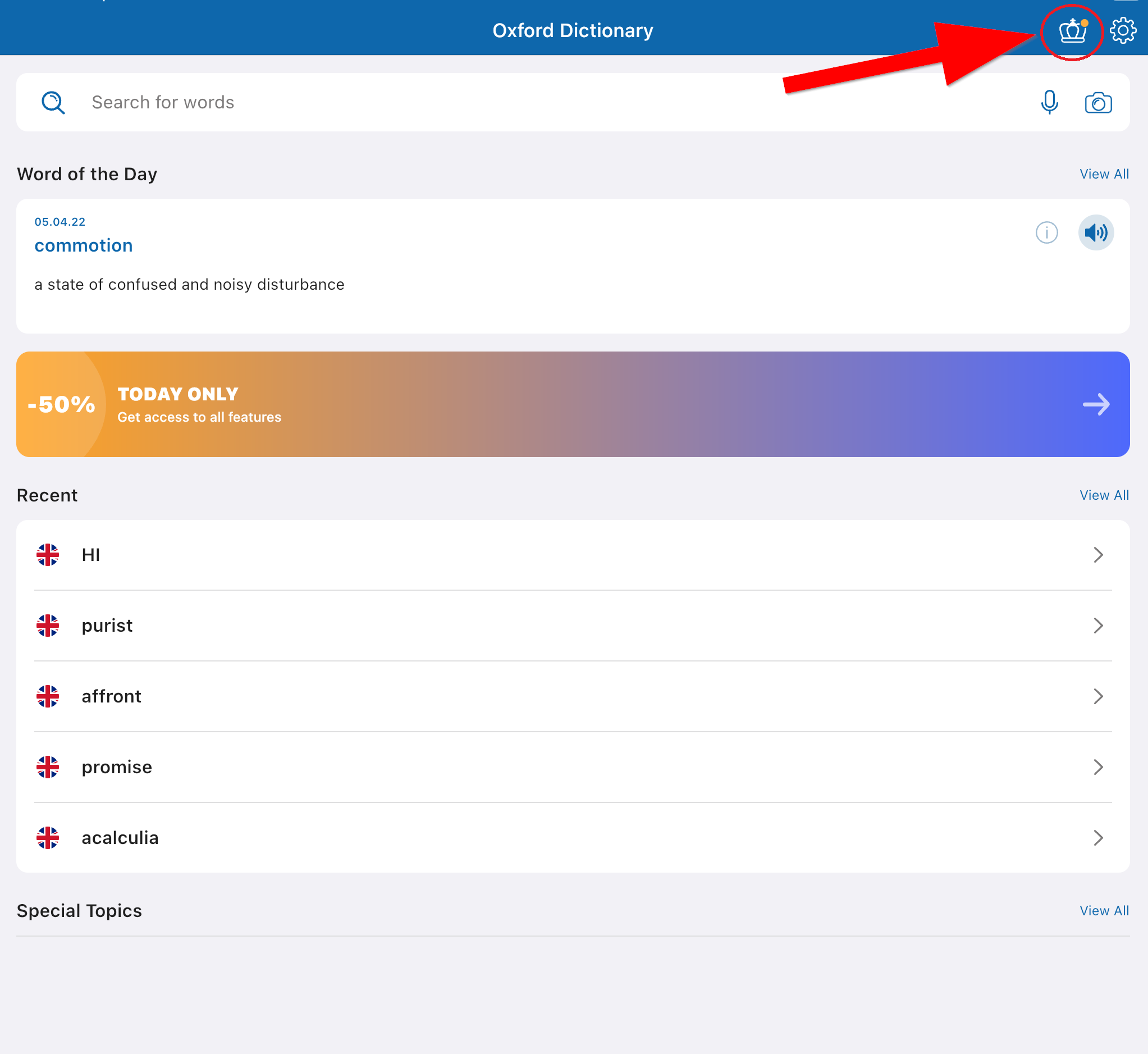Open recent word affront
The image size is (1148, 1054).
pos(573,696)
